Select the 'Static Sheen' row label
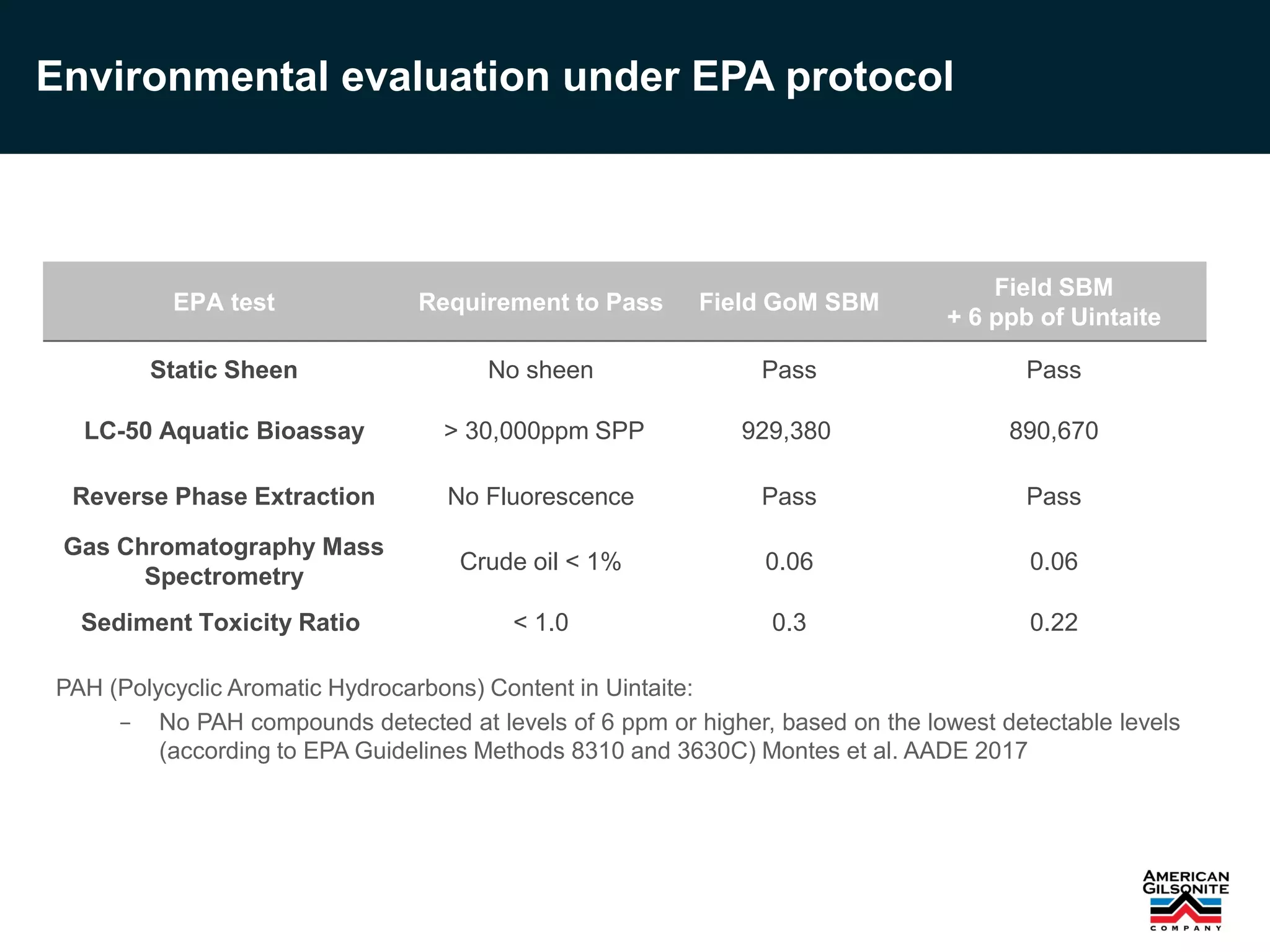 pos(224,370)
